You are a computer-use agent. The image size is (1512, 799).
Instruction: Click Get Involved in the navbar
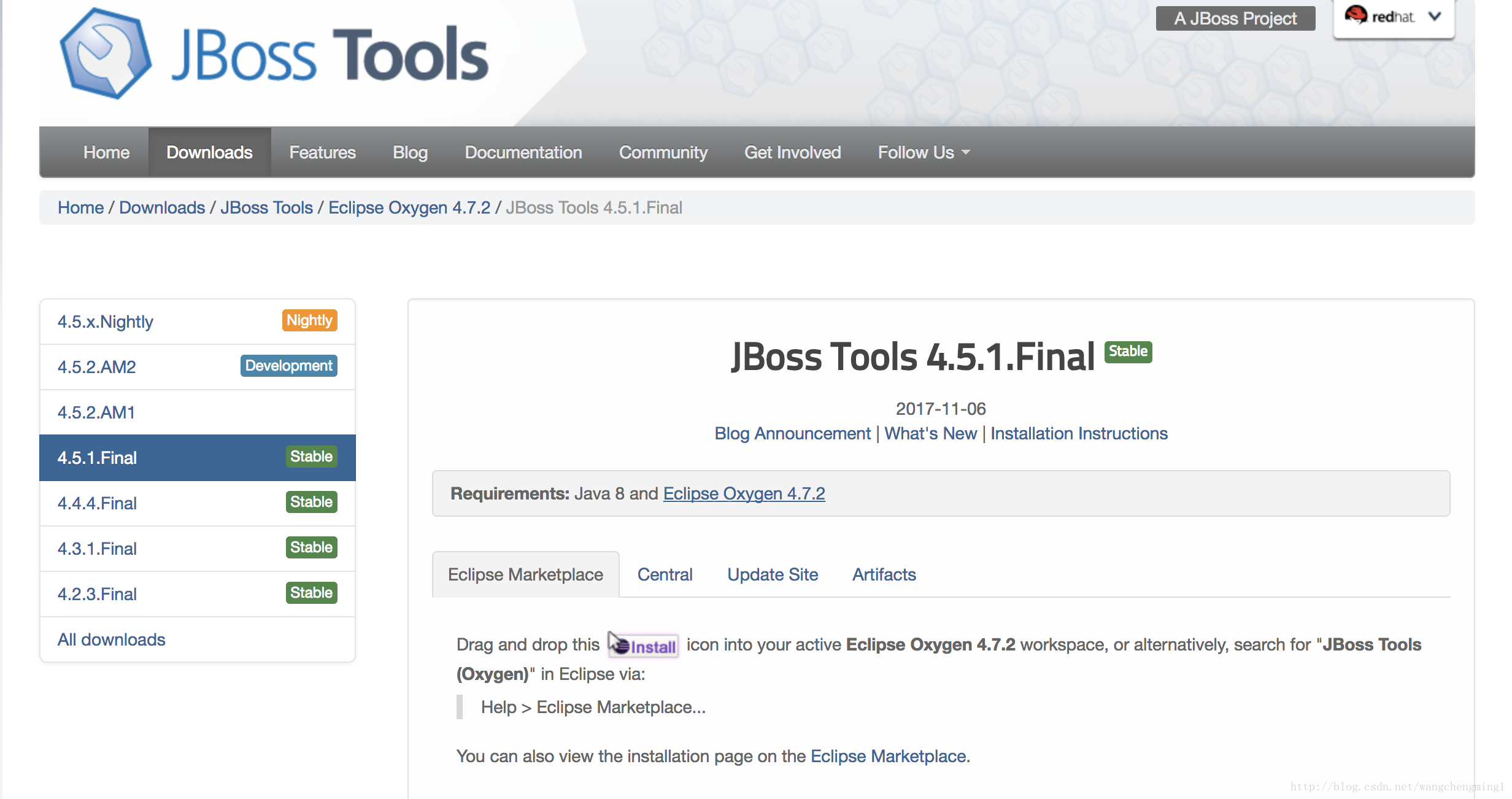click(792, 152)
